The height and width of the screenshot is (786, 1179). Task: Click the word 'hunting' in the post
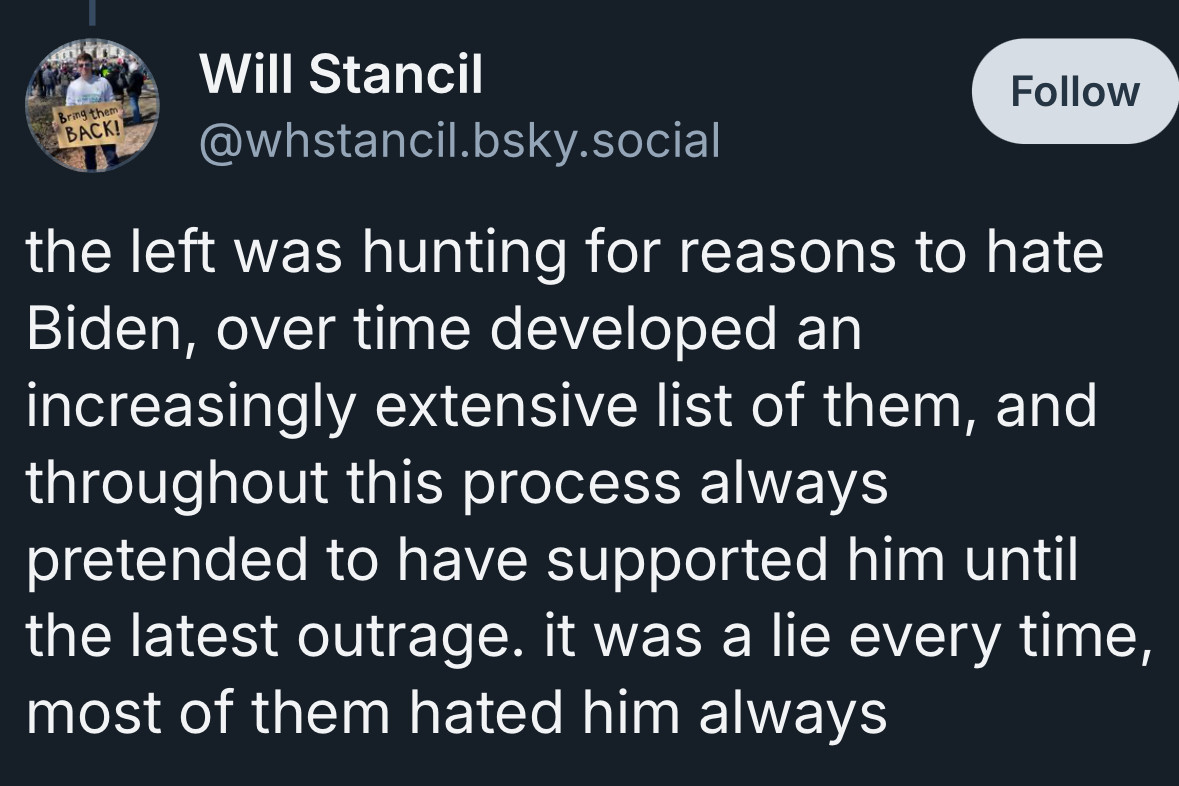tap(463, 253)
